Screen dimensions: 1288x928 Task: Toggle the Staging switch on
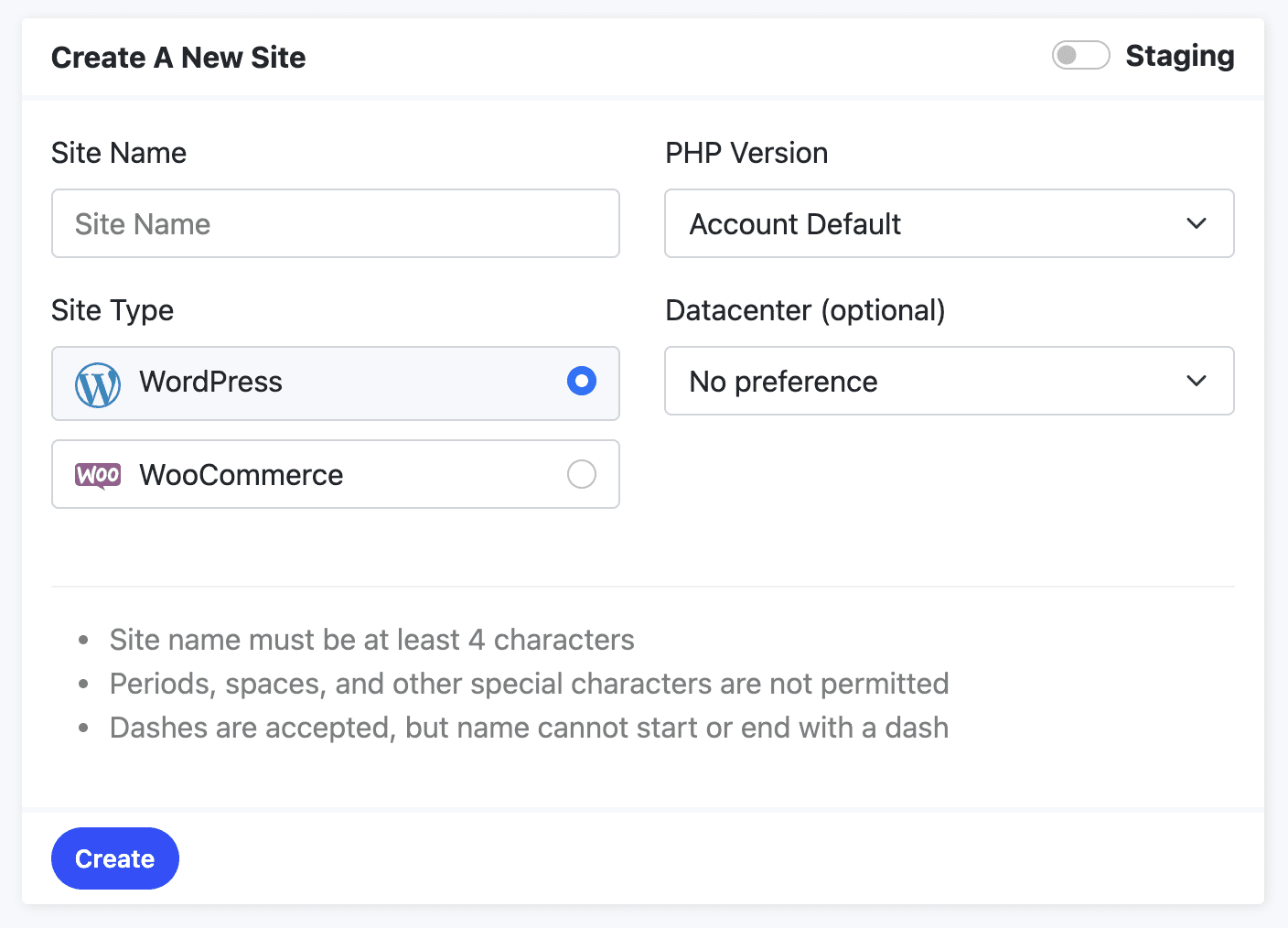1080,56
